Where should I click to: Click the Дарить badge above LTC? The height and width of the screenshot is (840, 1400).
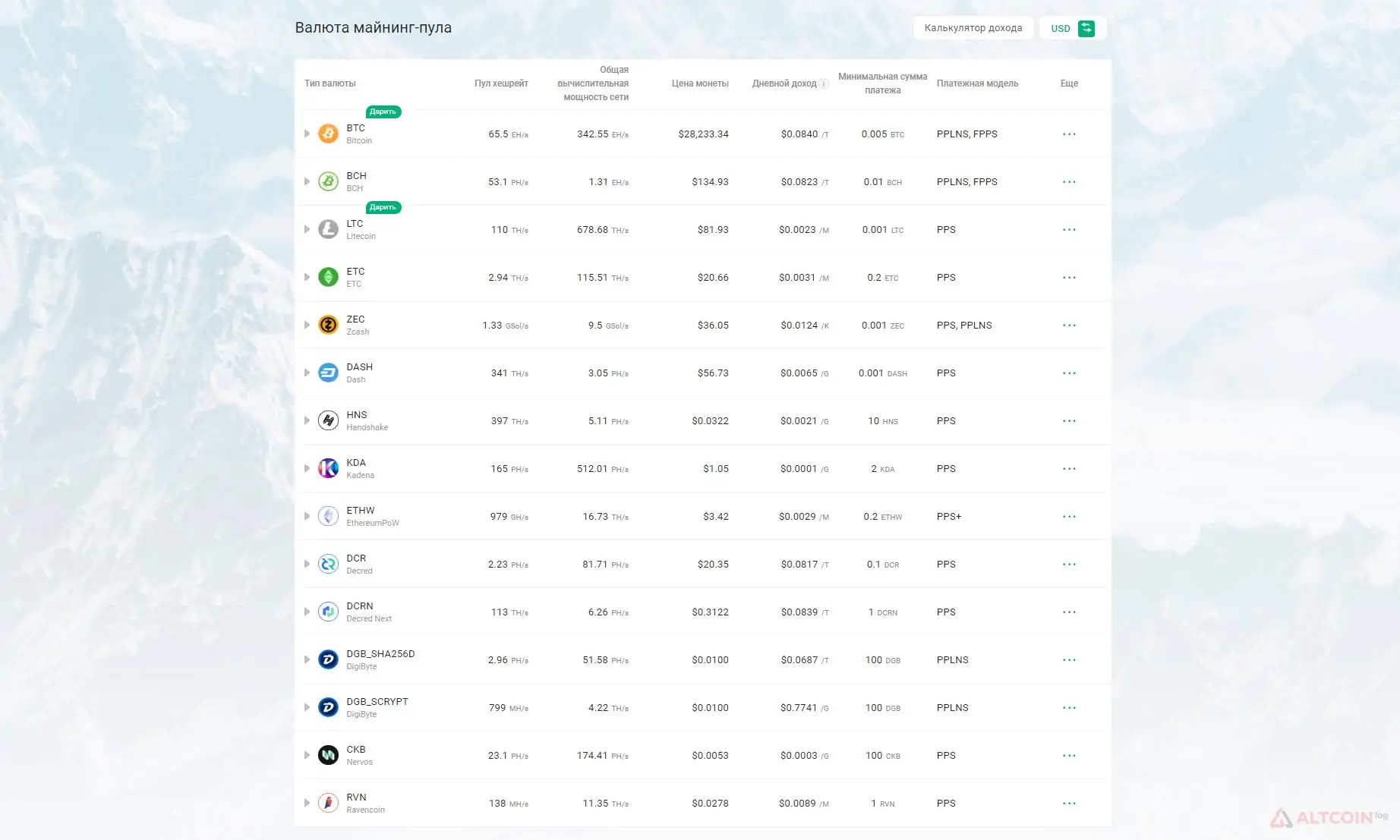383,207
